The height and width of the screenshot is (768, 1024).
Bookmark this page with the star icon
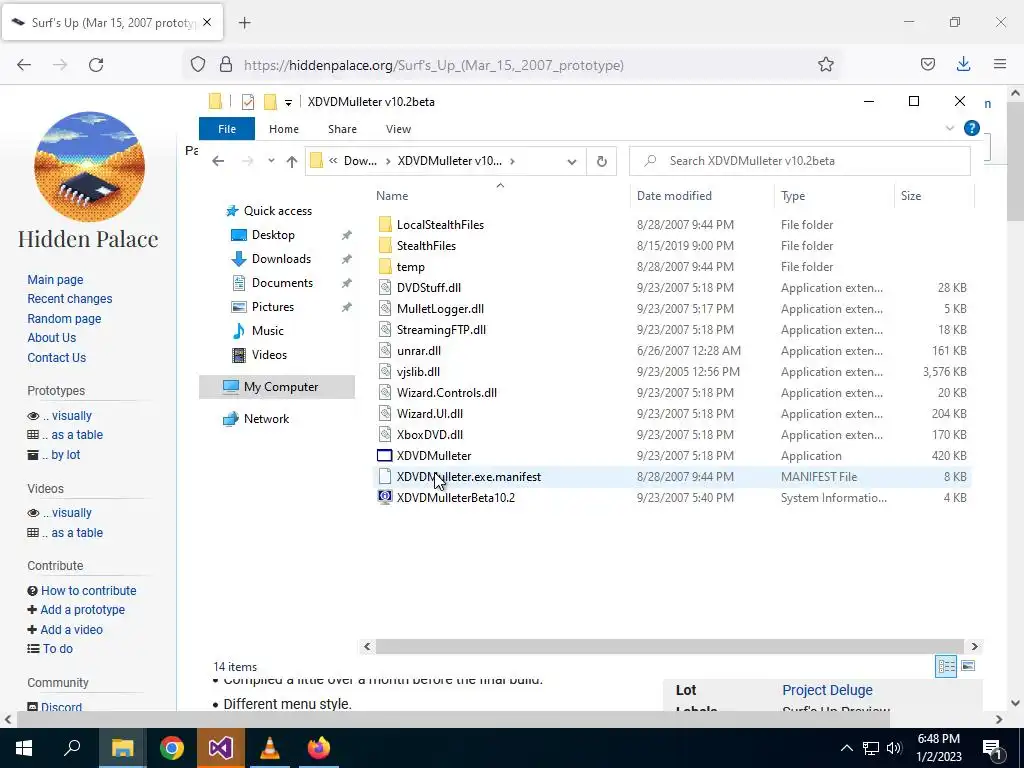coord(825,64)
